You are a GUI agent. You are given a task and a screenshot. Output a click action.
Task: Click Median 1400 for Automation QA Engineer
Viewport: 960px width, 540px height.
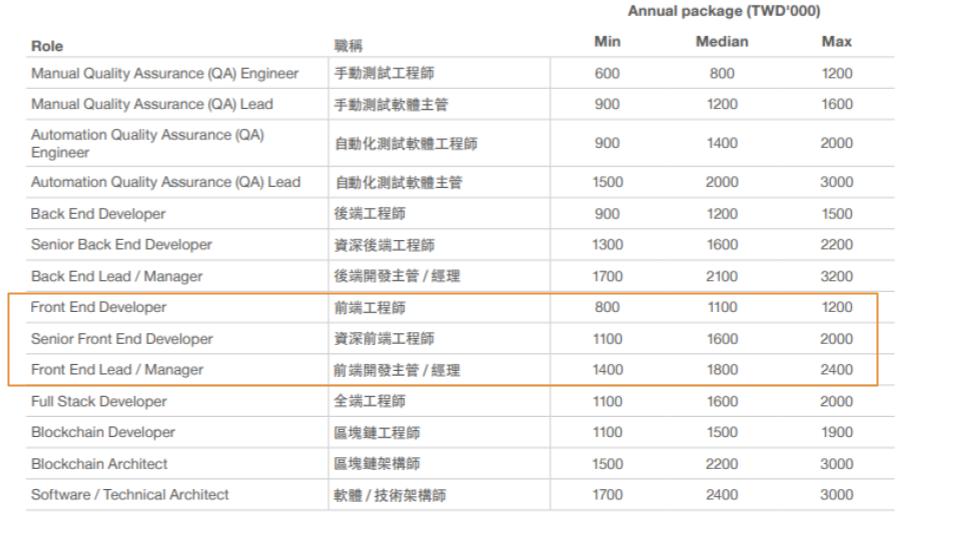pos(722,143)
